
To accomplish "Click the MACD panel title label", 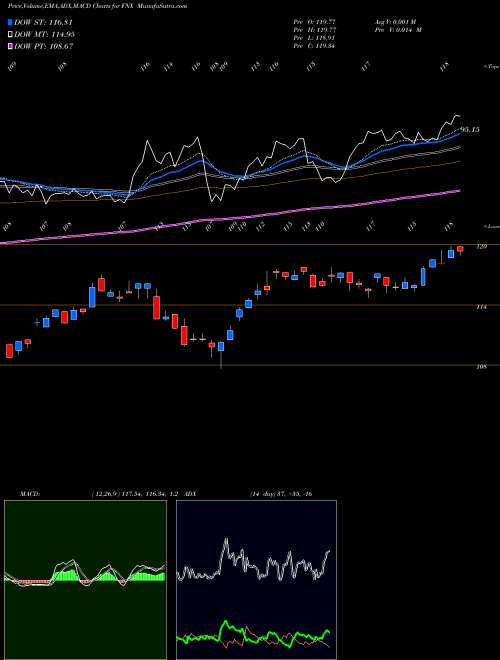I will [x=30, y=494].
